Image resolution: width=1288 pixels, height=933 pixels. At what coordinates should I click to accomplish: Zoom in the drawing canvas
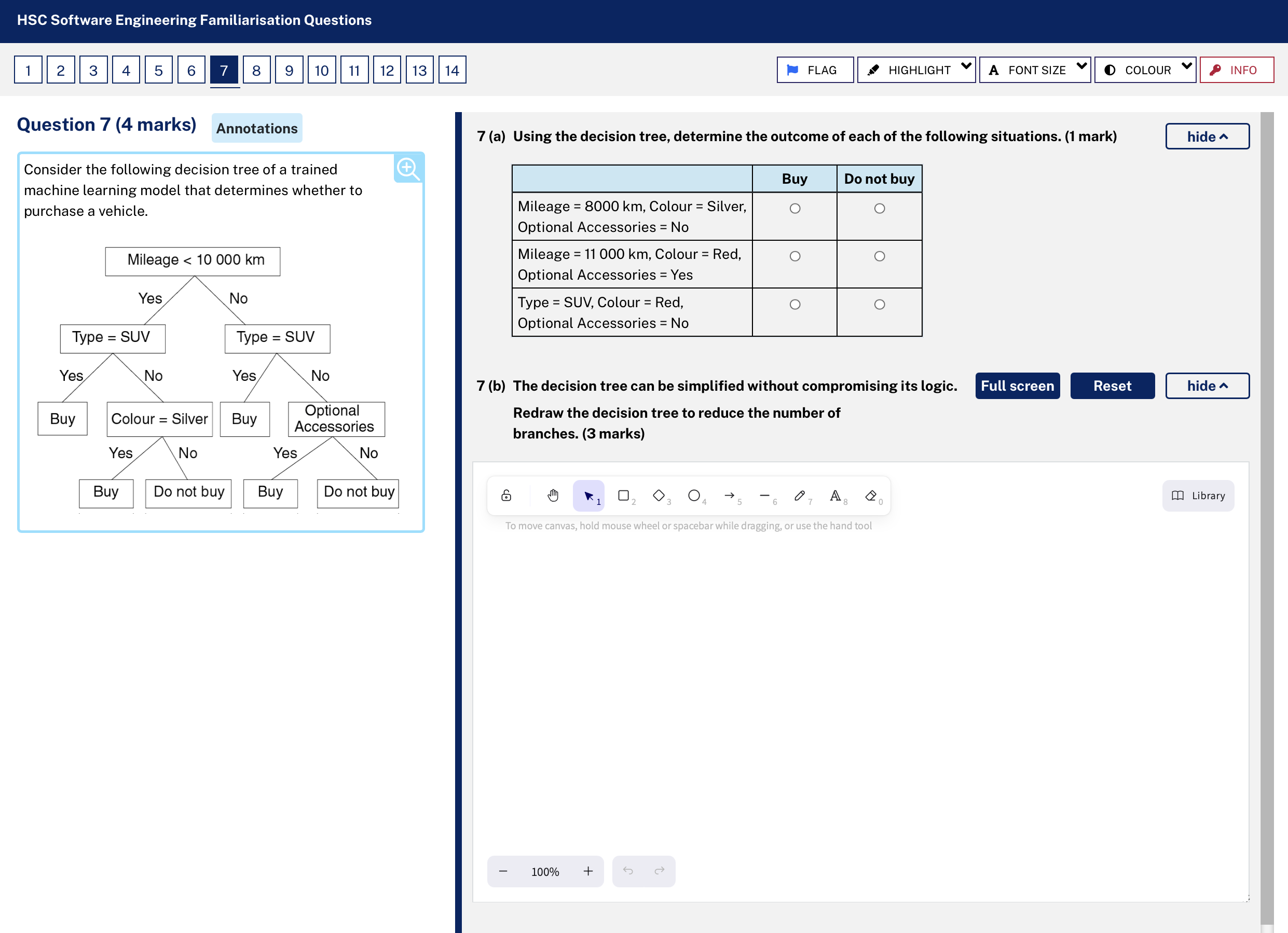(588, 871)
